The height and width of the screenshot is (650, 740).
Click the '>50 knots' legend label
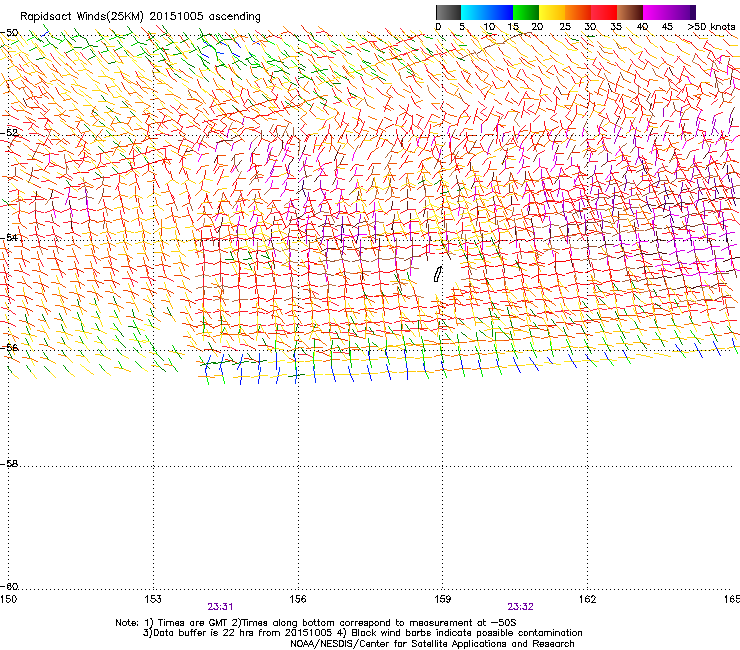click(711, 27)
